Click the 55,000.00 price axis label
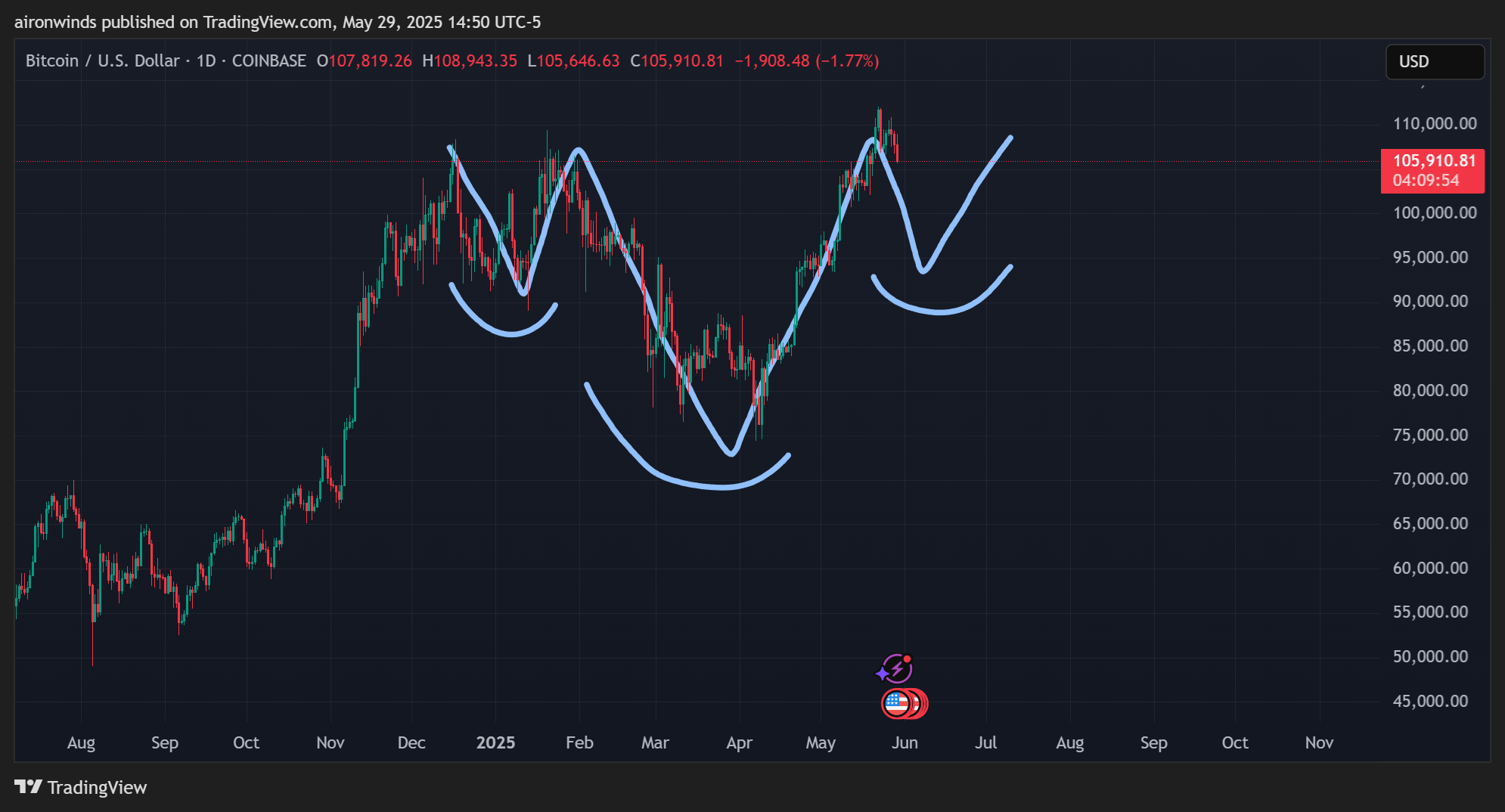The image size is (1505, 812). pyautogui.click(x=1430, y=612)
